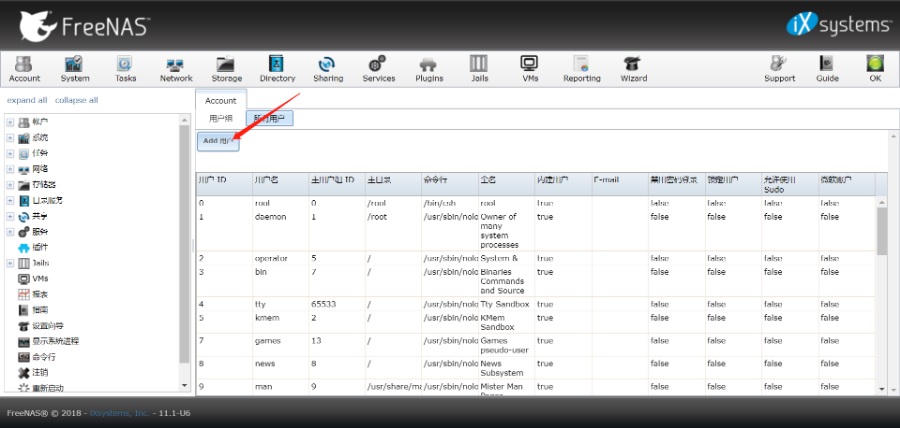
Task: Go to Network in the toolbar
Action: (176, 69)
